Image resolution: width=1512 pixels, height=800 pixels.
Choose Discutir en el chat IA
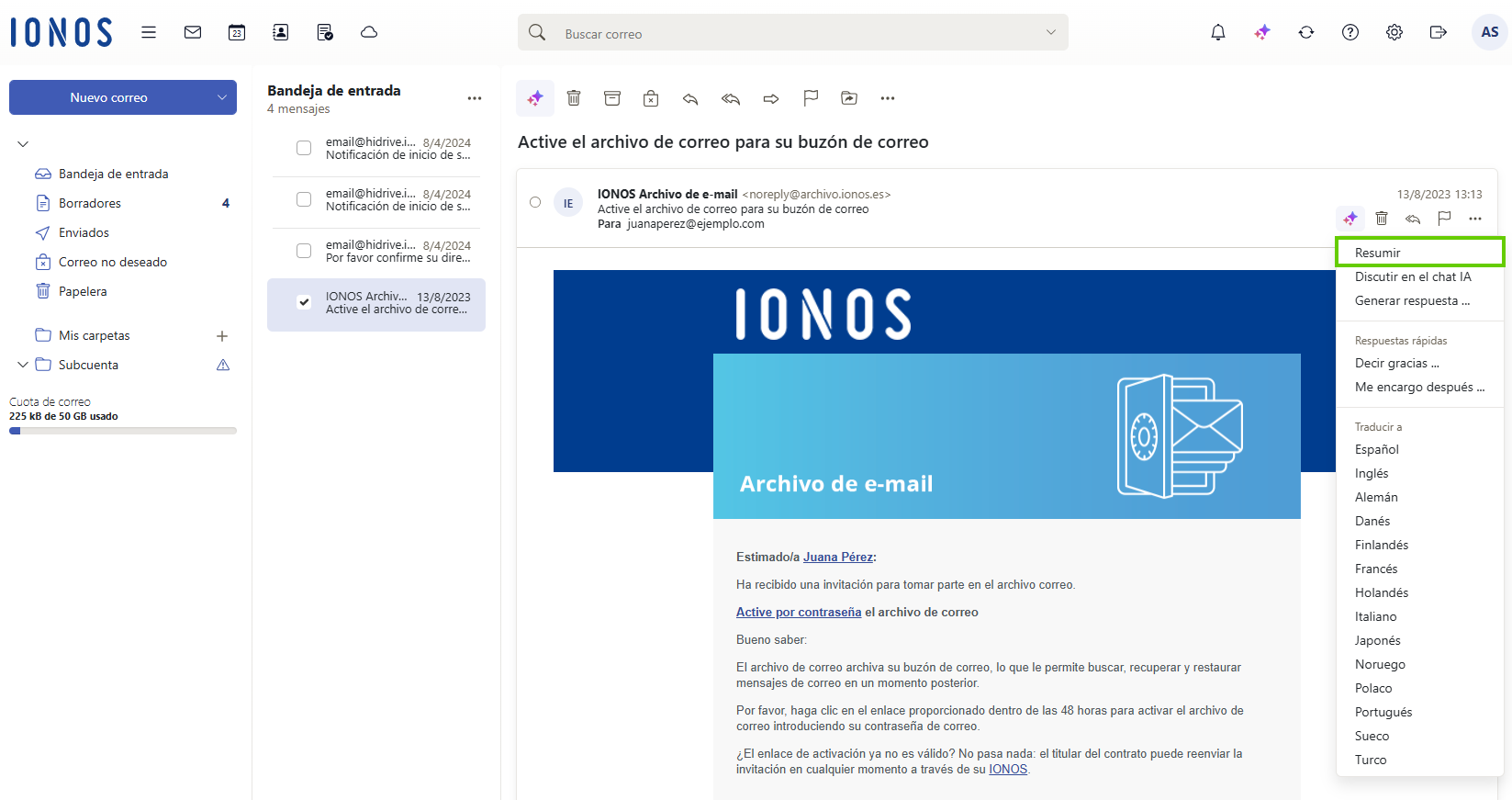[x=1419, y=276]
